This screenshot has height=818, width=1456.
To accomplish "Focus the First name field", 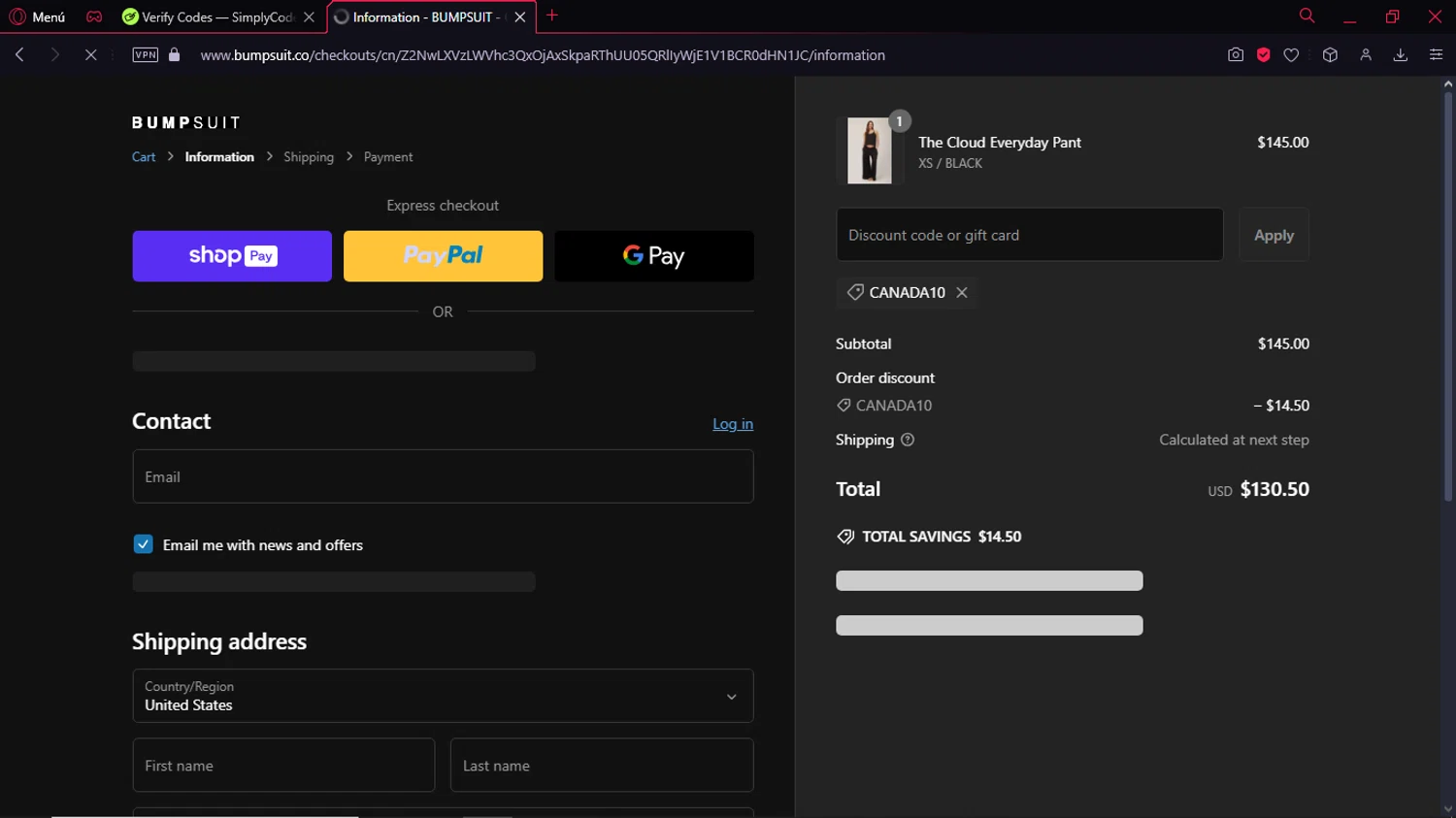I will click(x=283, y=766).
